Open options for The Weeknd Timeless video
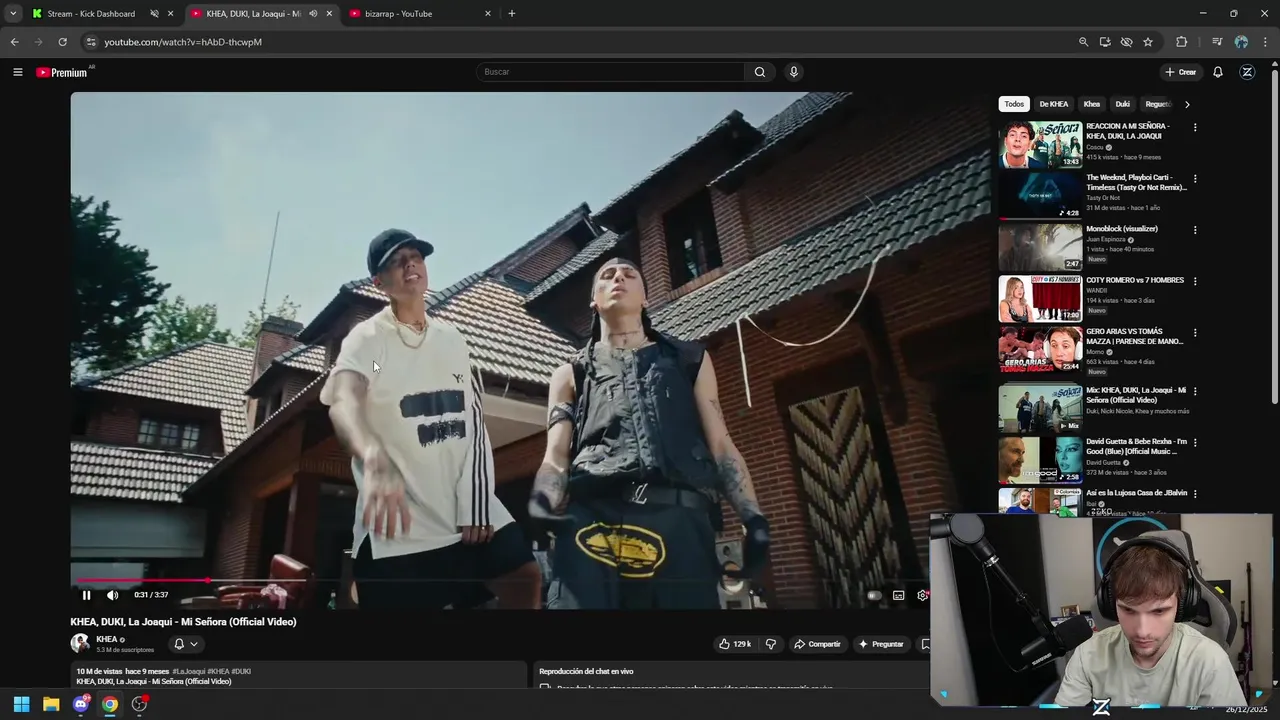The width and height of the screenshot is (1280, 720). 1195,179
